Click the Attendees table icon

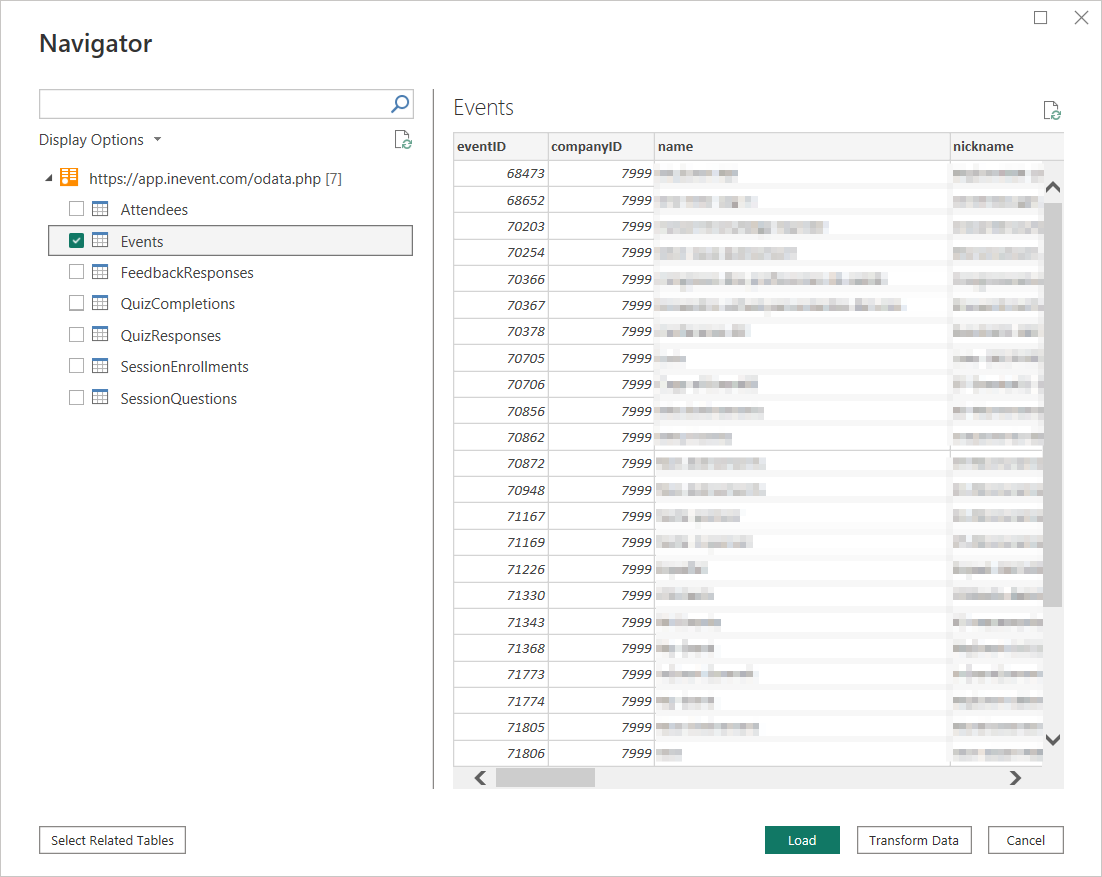100,209
